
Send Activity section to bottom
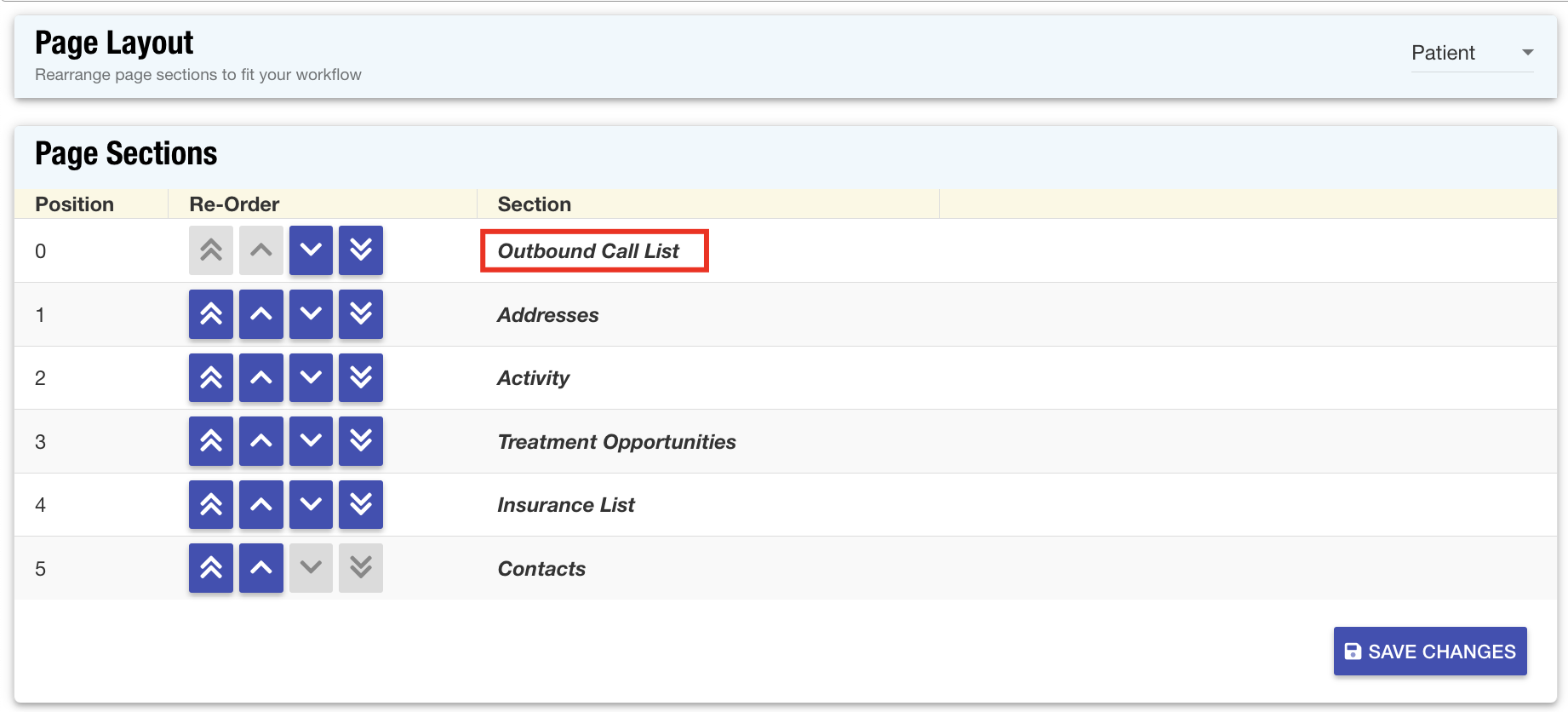[361, 377]
